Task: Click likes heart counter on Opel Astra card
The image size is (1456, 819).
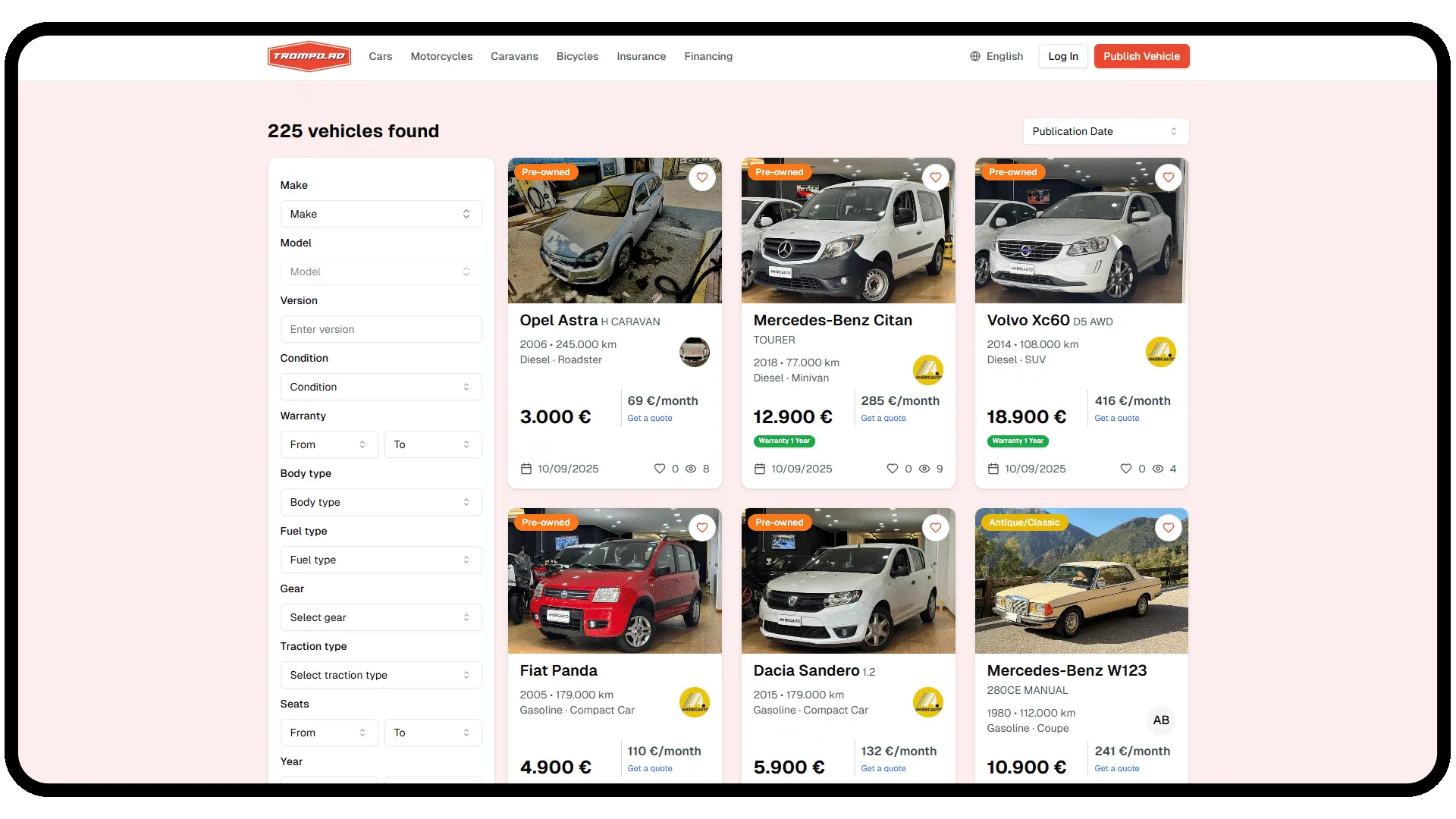Action: pyautogui.click(x=660, y=469)
